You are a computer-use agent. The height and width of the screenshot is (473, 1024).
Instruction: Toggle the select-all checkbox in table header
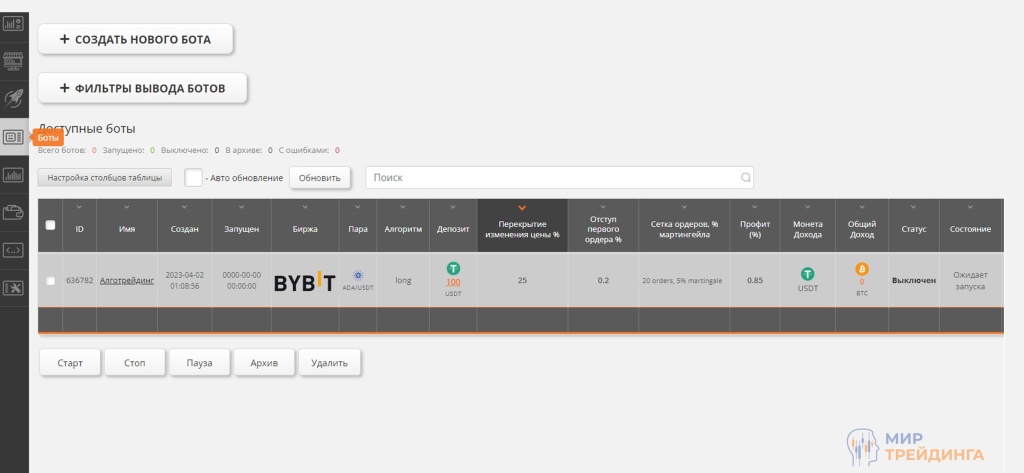(51, 225)
